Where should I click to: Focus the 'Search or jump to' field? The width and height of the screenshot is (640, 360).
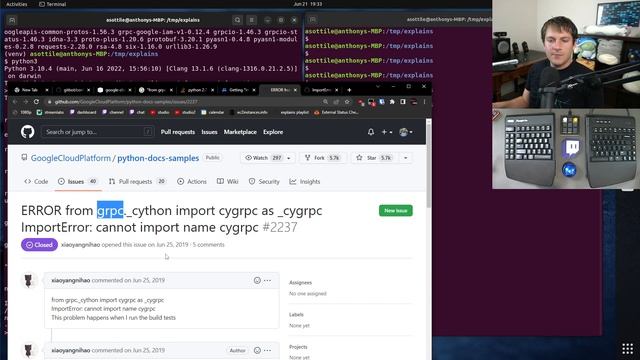pos(98,132)
